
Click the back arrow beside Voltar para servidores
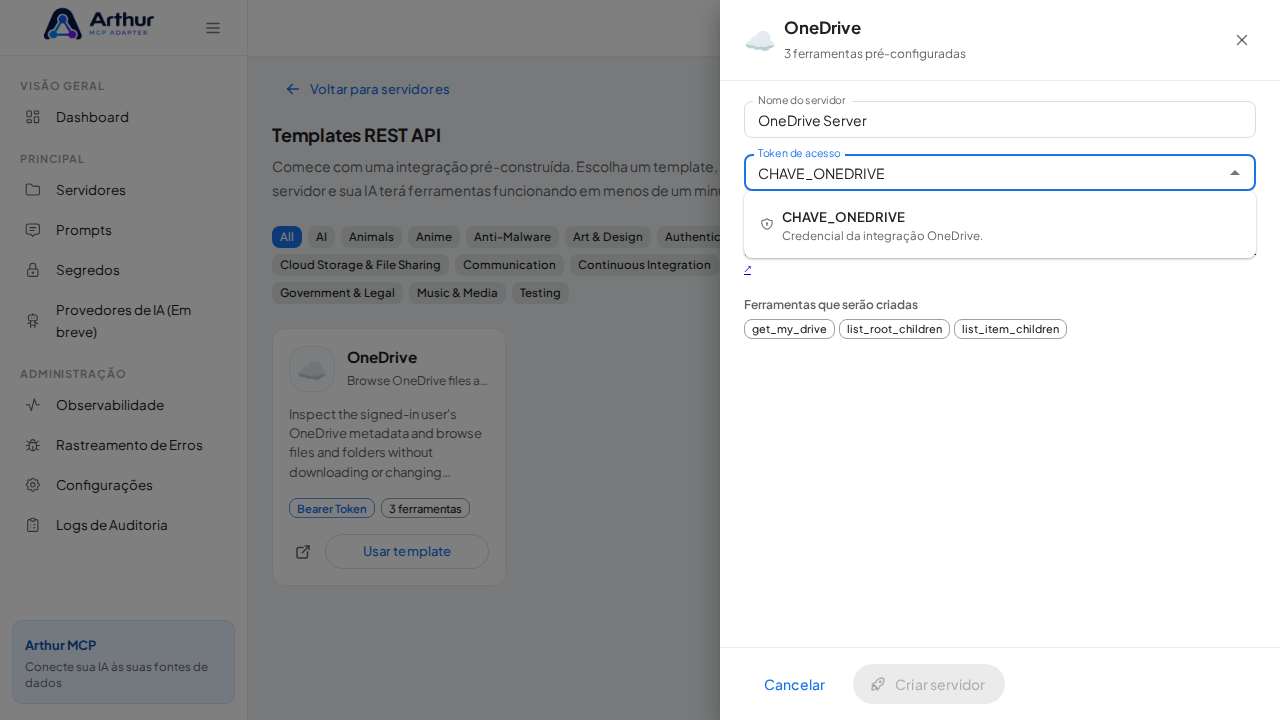[293, 89]
